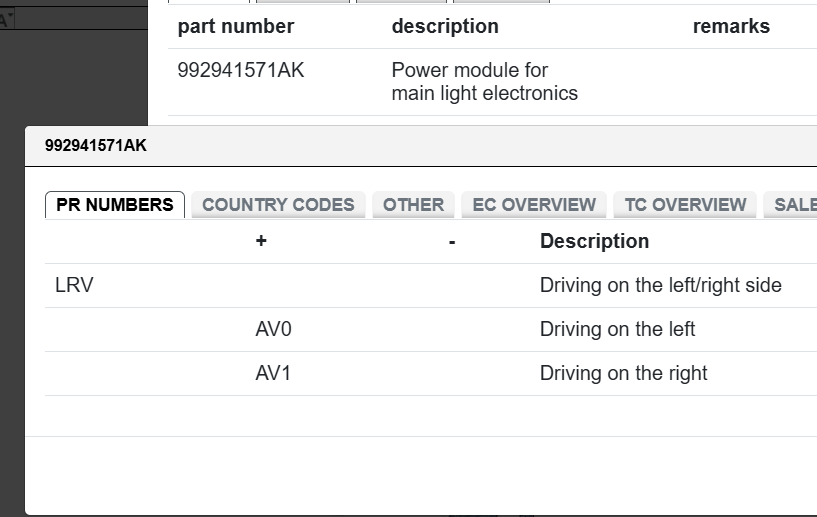Click the 'Driving on the right' description
The image size is (817, 517).
(x=623, y=374)
